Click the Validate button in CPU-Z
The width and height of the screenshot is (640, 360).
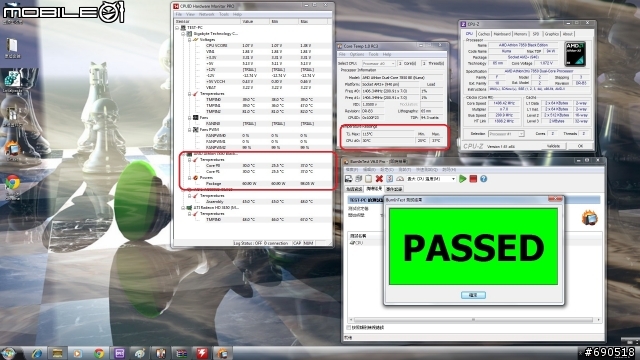[553, 146]
